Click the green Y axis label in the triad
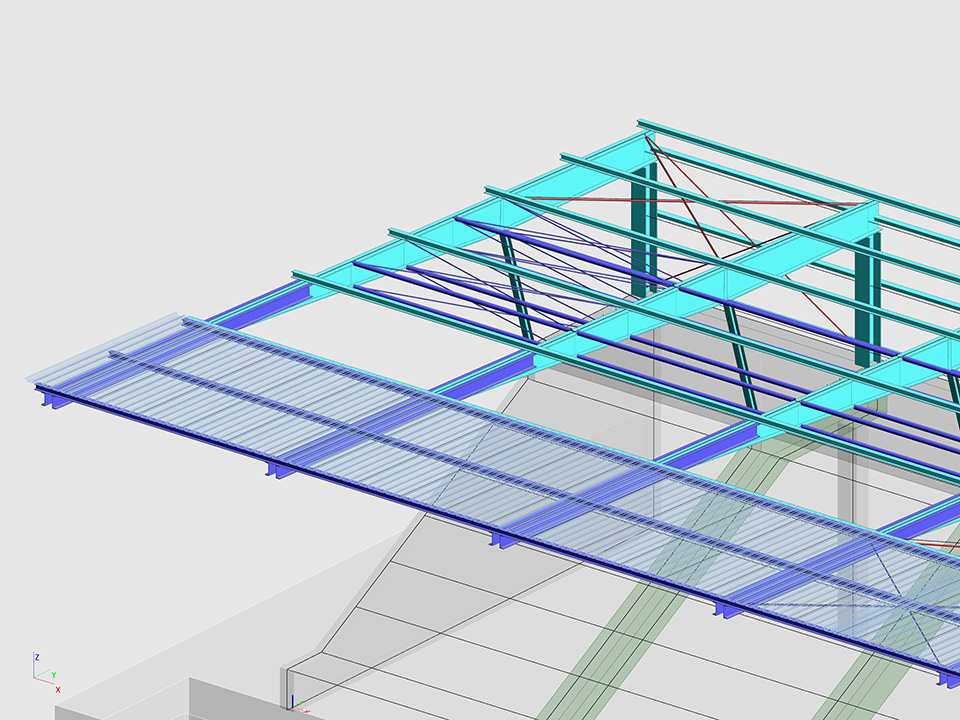Screen dimensions: 960x720 pyautogui.click(x=53, y=675)
